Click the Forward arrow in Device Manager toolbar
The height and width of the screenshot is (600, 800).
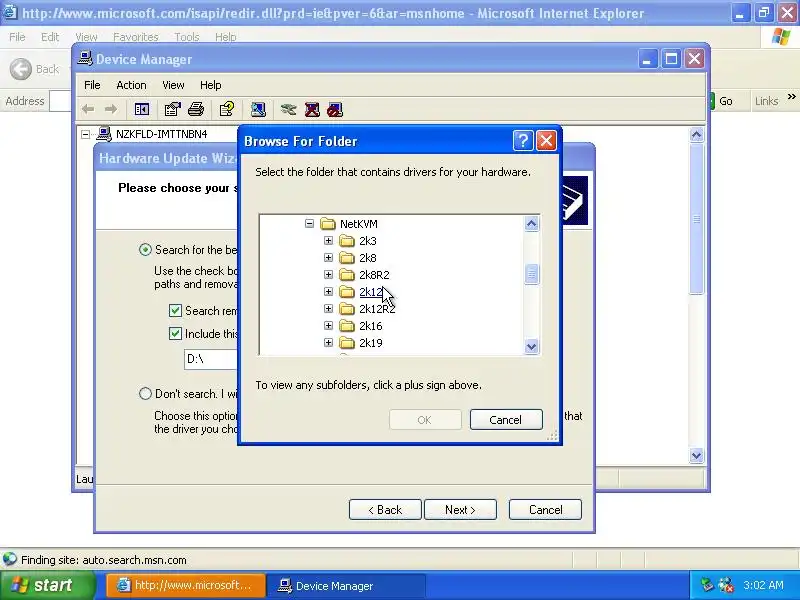(111, 109)
